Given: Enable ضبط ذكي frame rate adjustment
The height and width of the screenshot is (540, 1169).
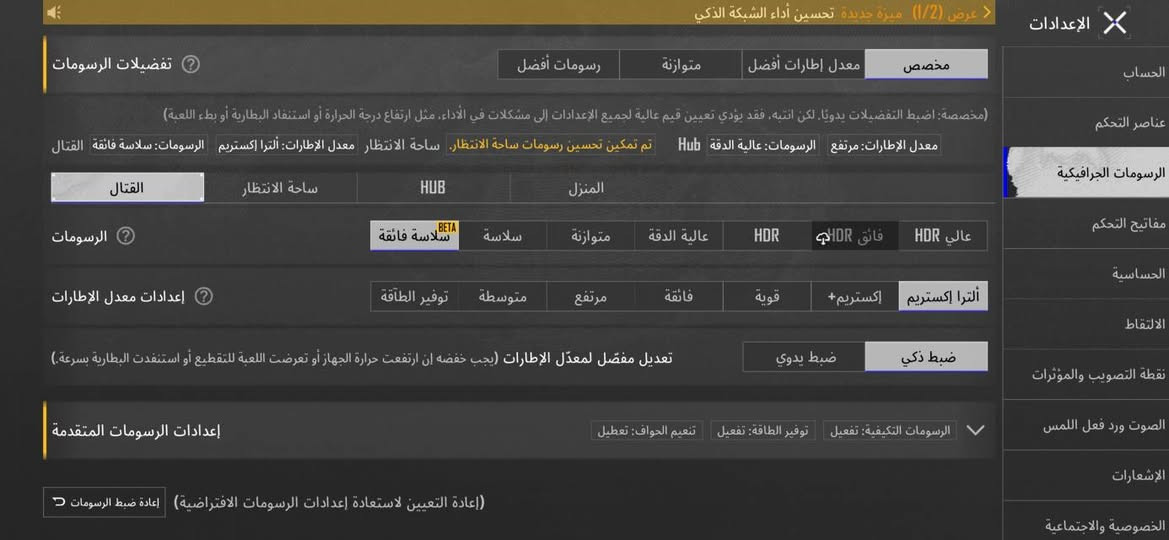Looking at the screenshot, I should 926,357.
